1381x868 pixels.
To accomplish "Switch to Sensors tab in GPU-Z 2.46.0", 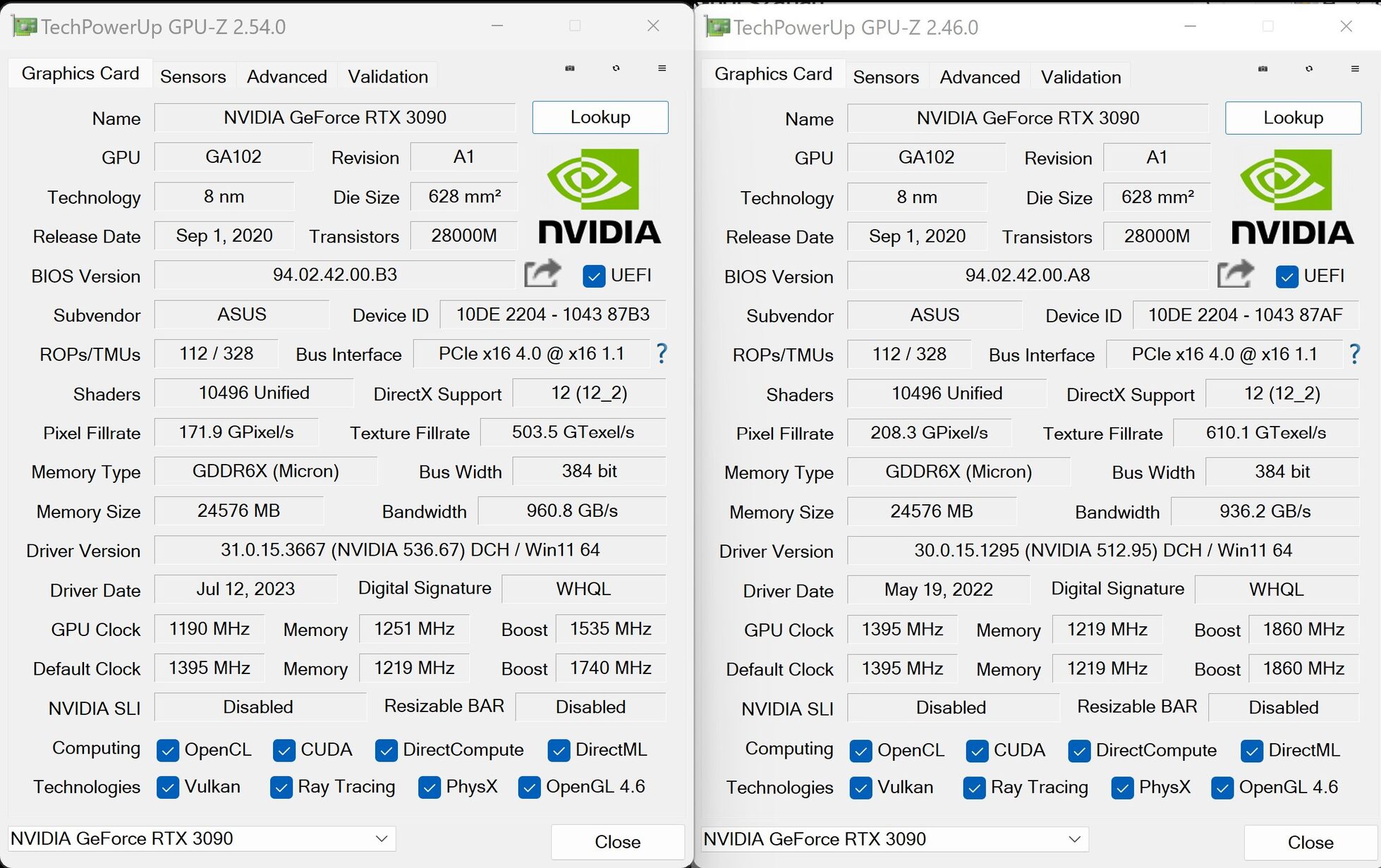I will pyautogui.click(x=887, y=77).
